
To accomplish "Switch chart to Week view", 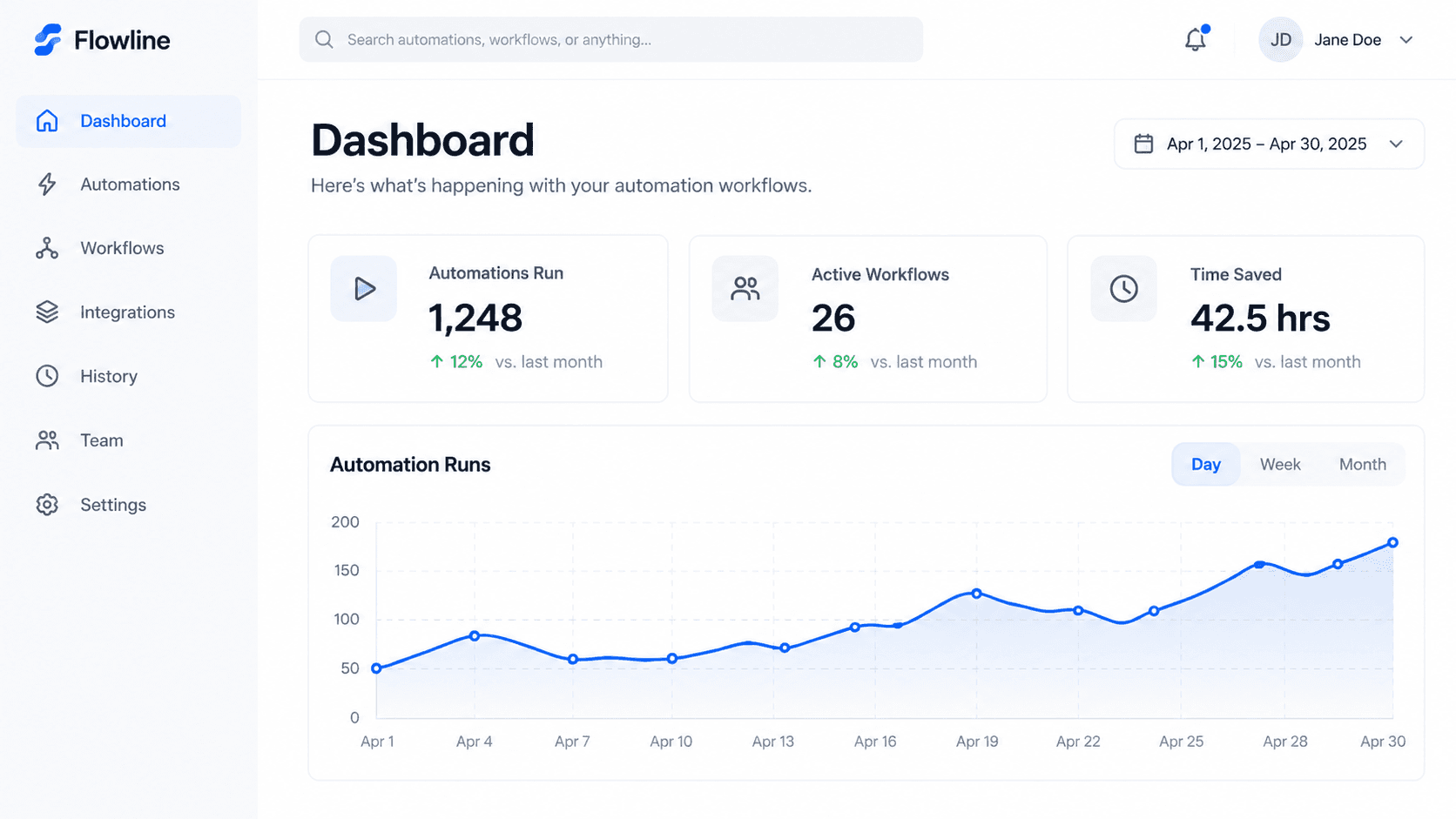I will coord(1280,465).
